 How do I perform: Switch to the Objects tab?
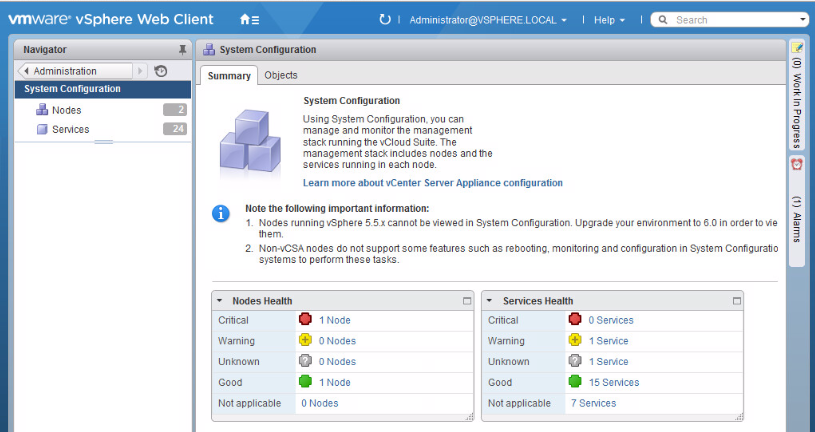(x=281, y=75)
